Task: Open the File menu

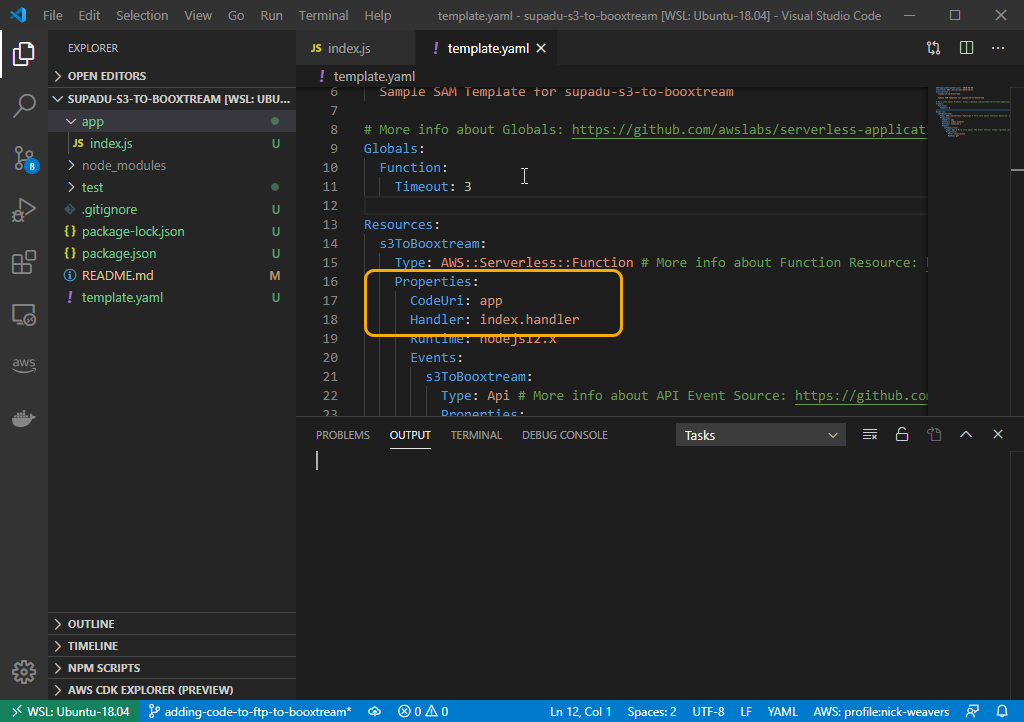Action: tap(53, 15)
